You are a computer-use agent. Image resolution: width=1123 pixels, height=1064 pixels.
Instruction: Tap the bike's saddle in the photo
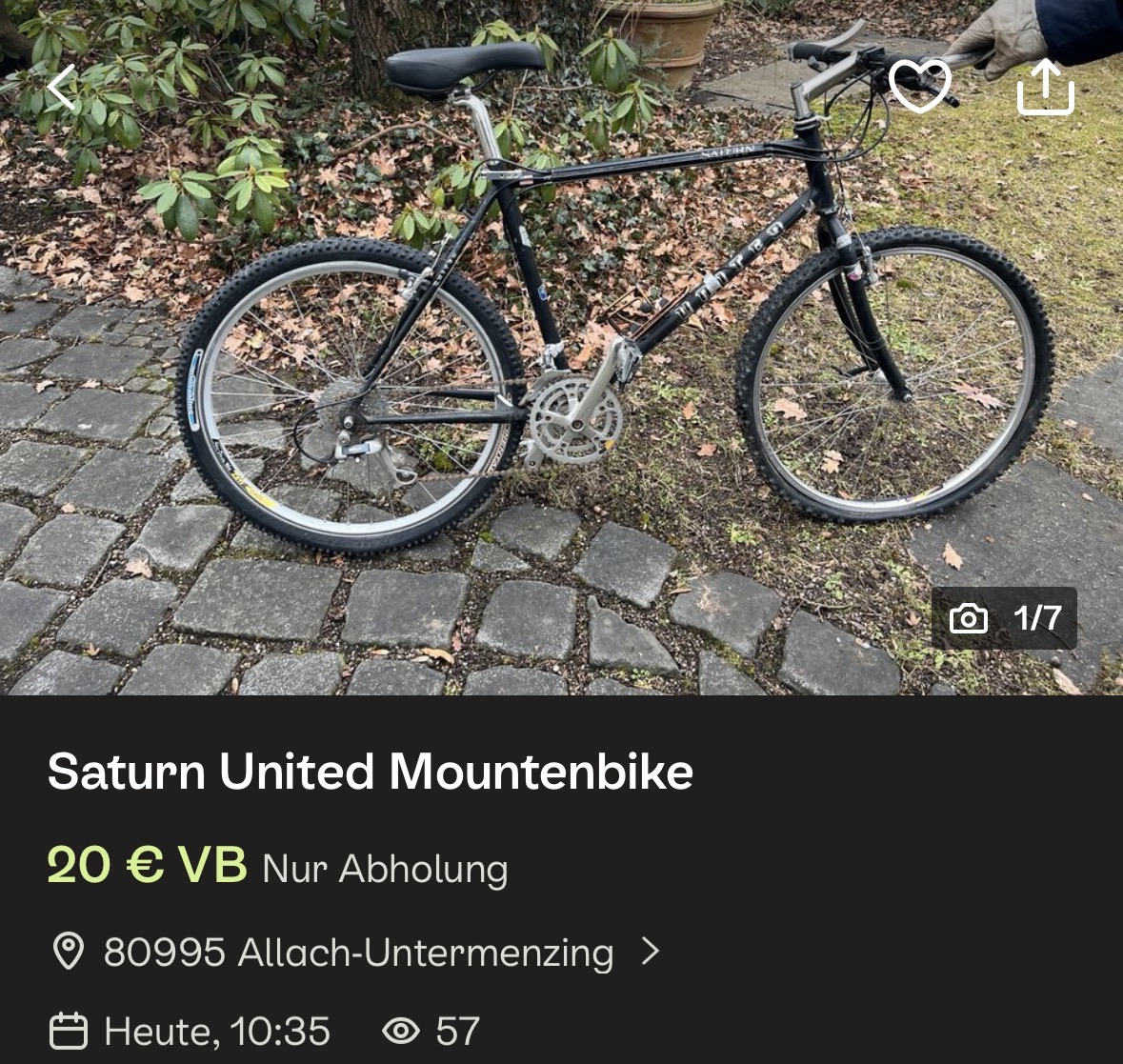point(464,67)
